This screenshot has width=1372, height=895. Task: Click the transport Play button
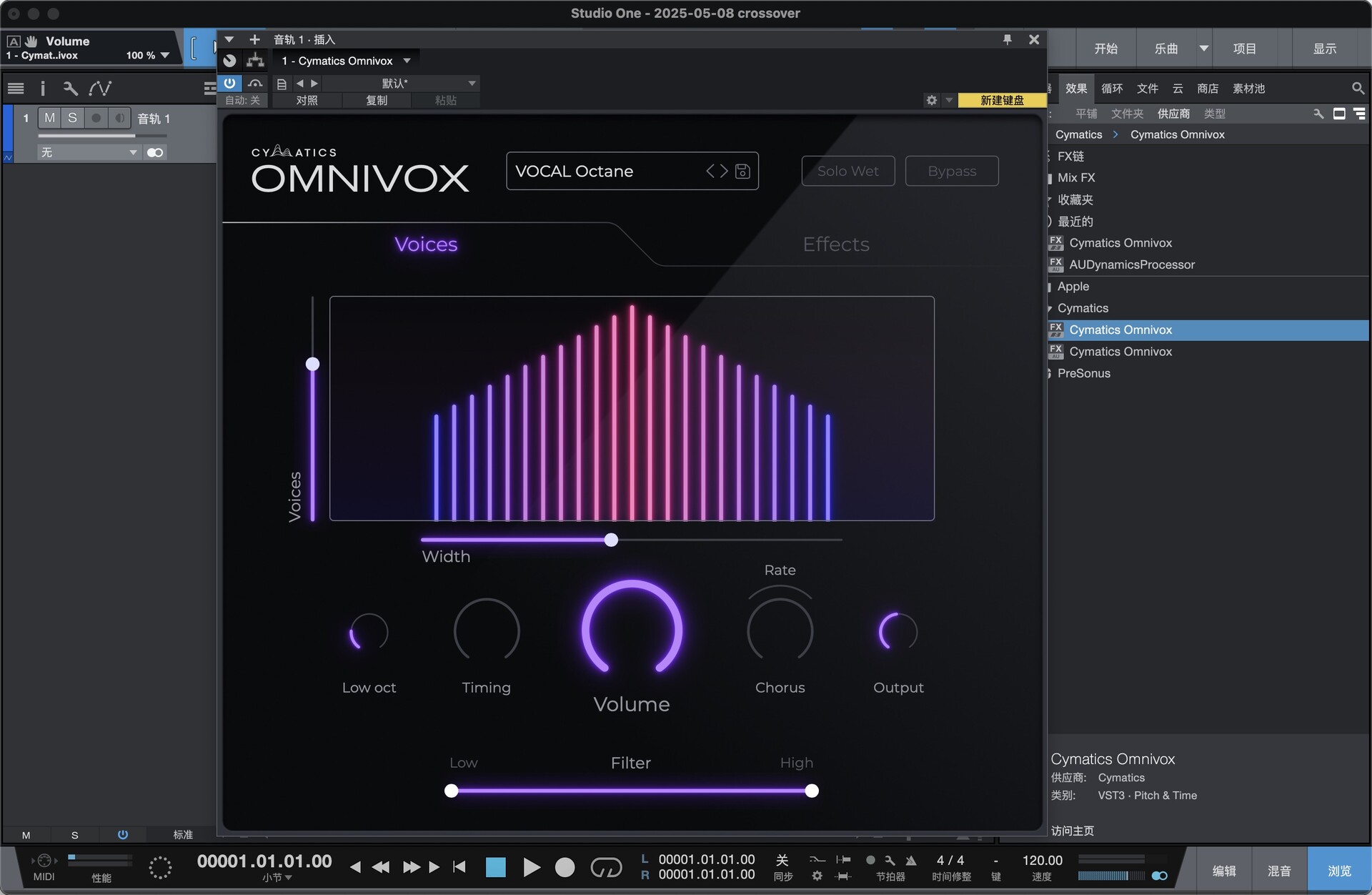coord(531,867)
